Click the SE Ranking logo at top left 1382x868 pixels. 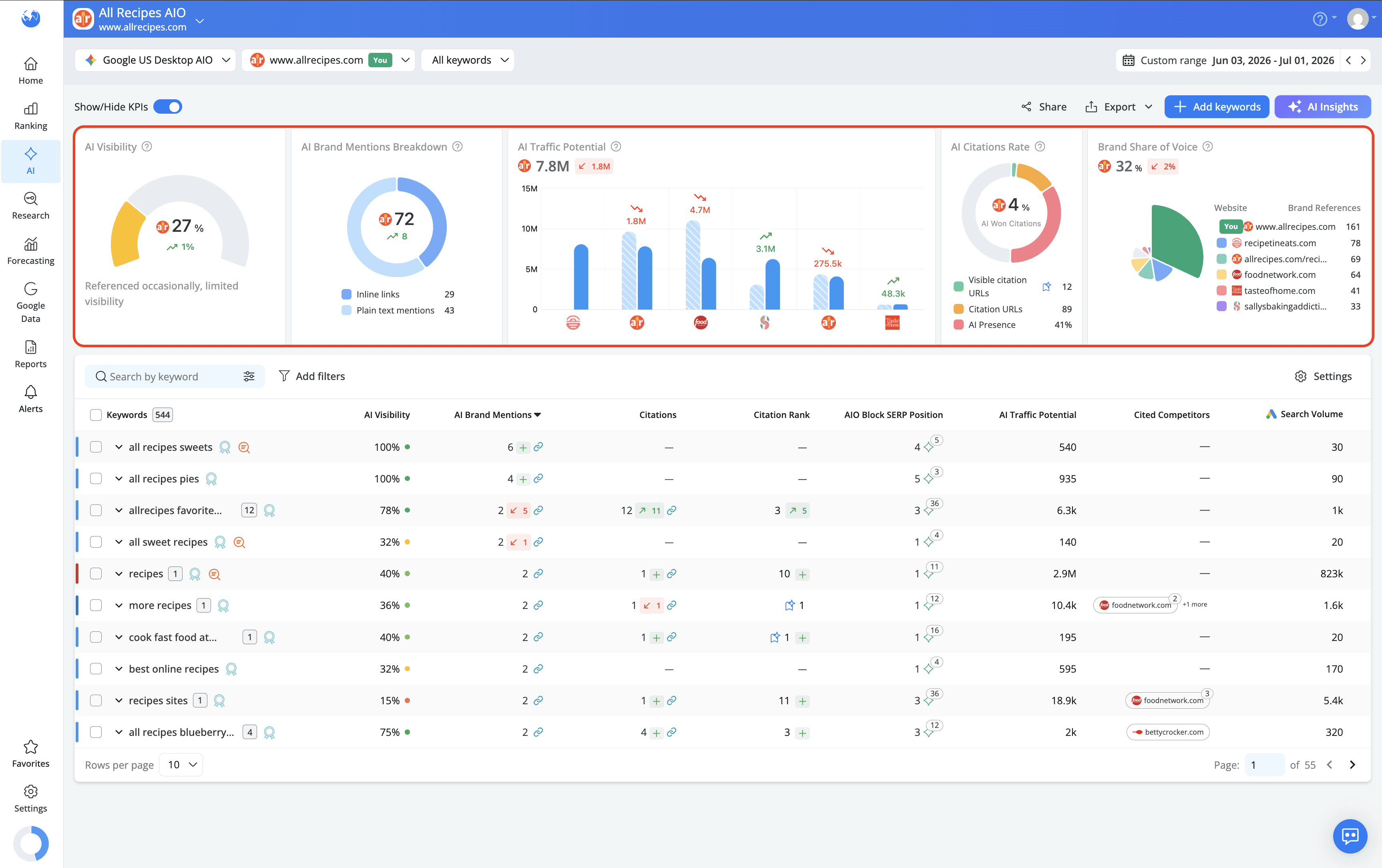pyautogui.click(x=31, y=19)
